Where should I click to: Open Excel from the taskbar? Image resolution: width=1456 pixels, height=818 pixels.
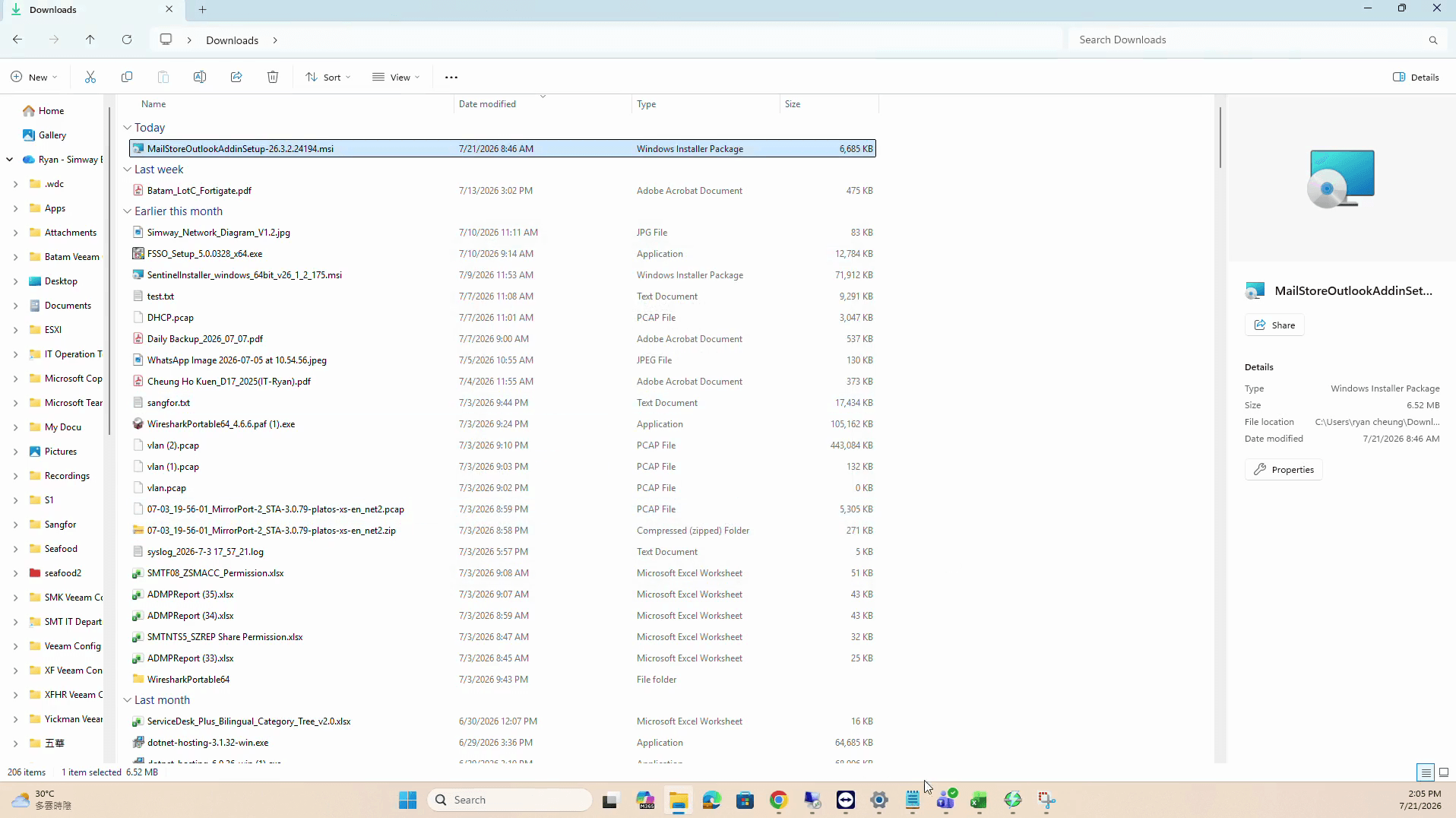pyautogui.click(x=979, y=800)
